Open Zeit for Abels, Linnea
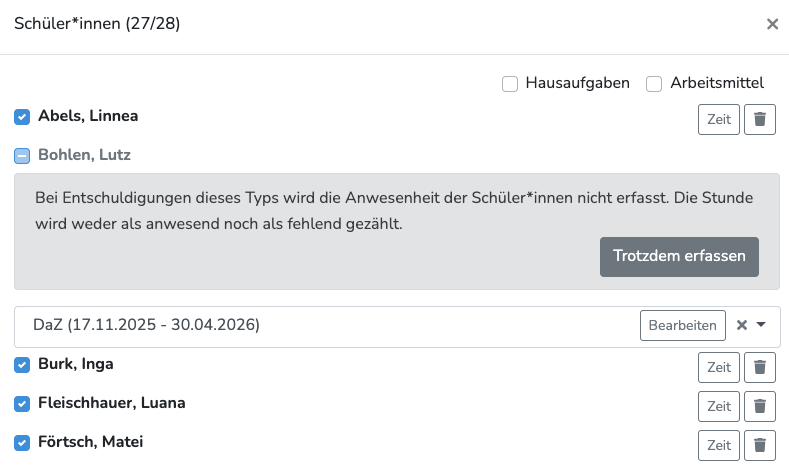The width and height of the screenshot is (789, 467). click(719, 120)
